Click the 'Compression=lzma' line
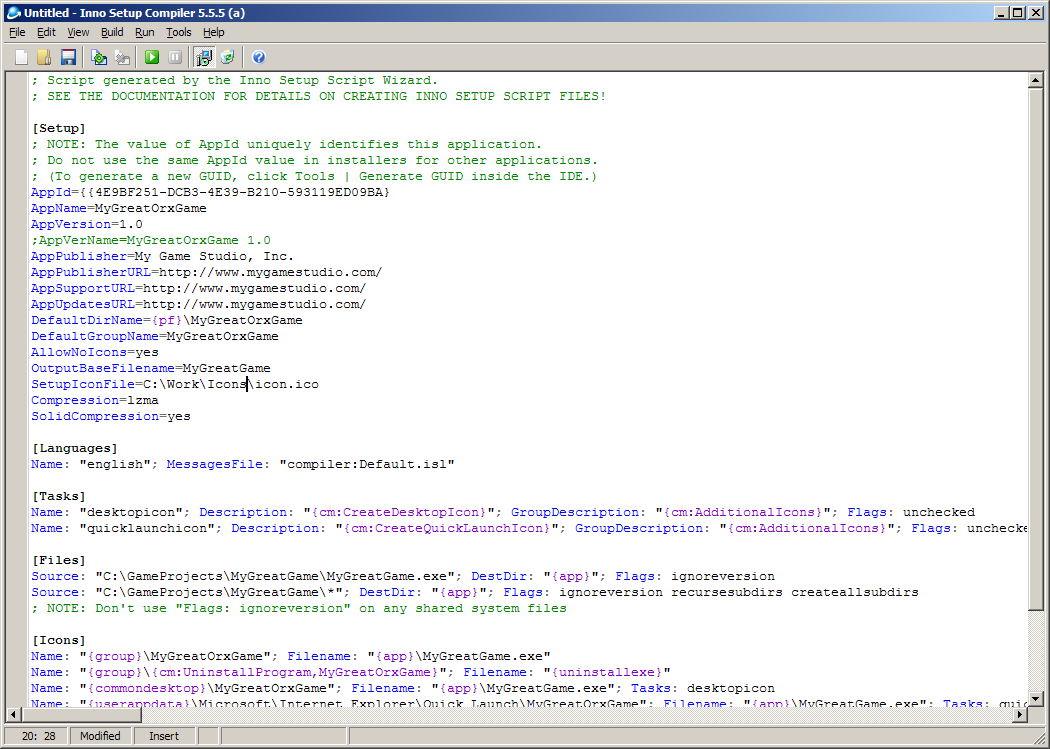 click(94, 401)
